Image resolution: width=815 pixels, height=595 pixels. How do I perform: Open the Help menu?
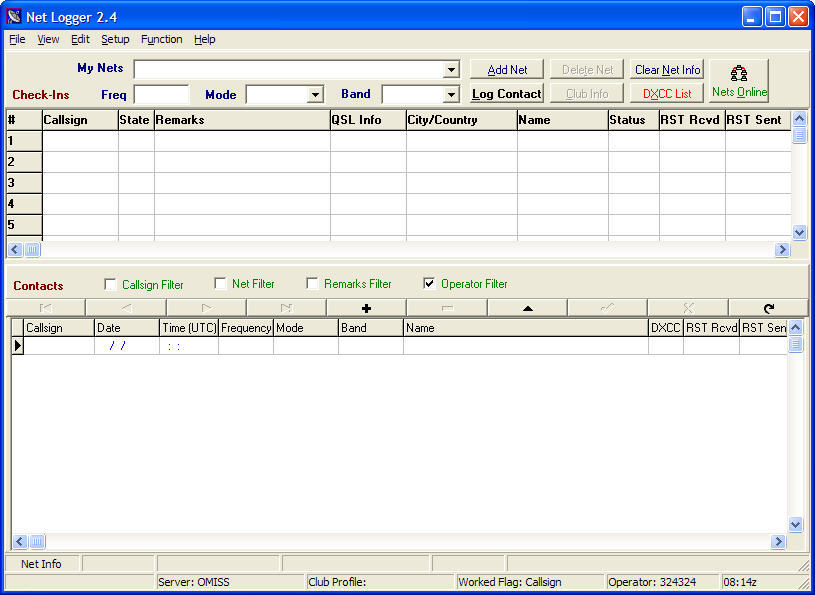205,39
